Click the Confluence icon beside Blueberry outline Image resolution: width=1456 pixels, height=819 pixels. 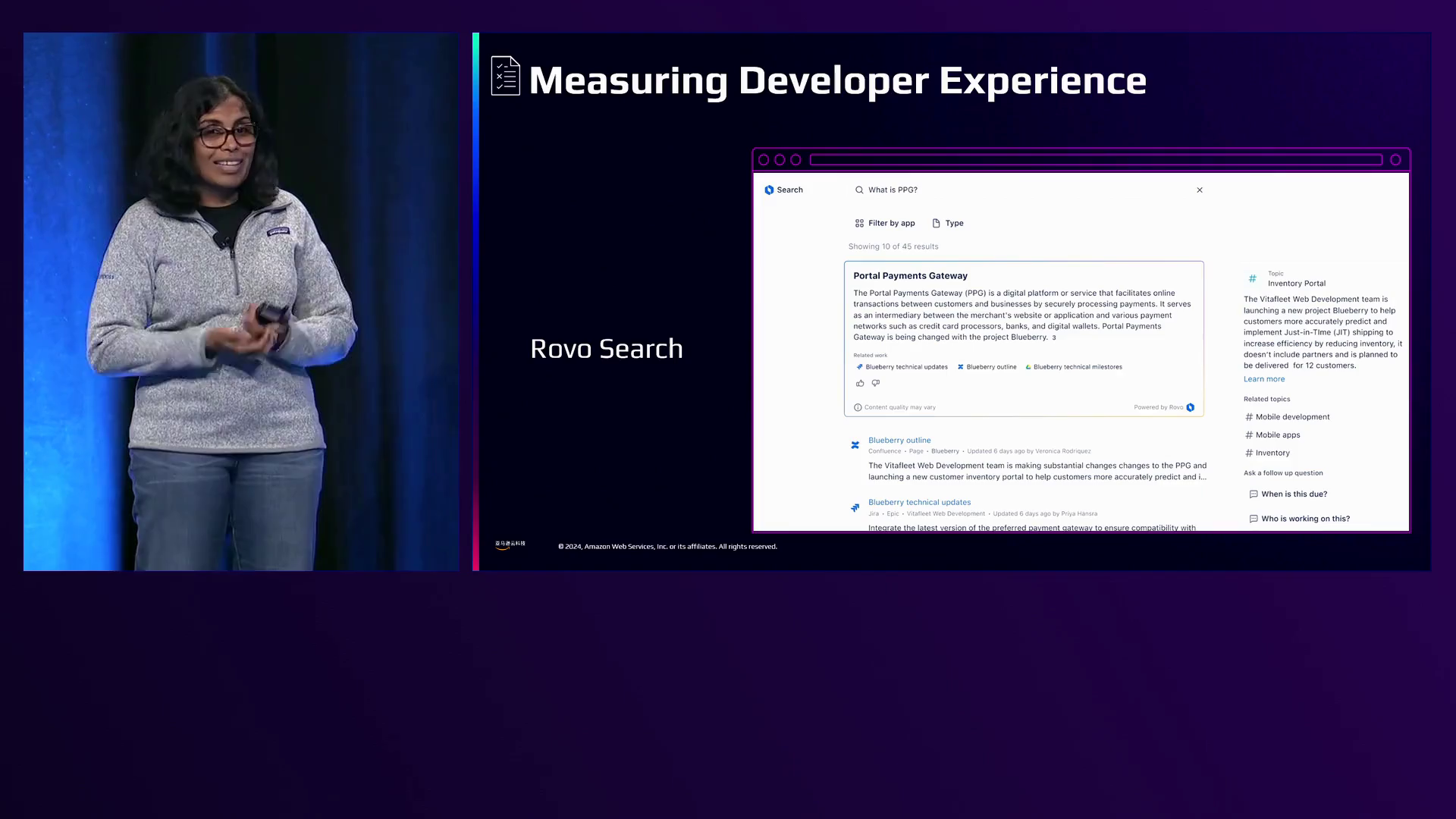point(855,445)
